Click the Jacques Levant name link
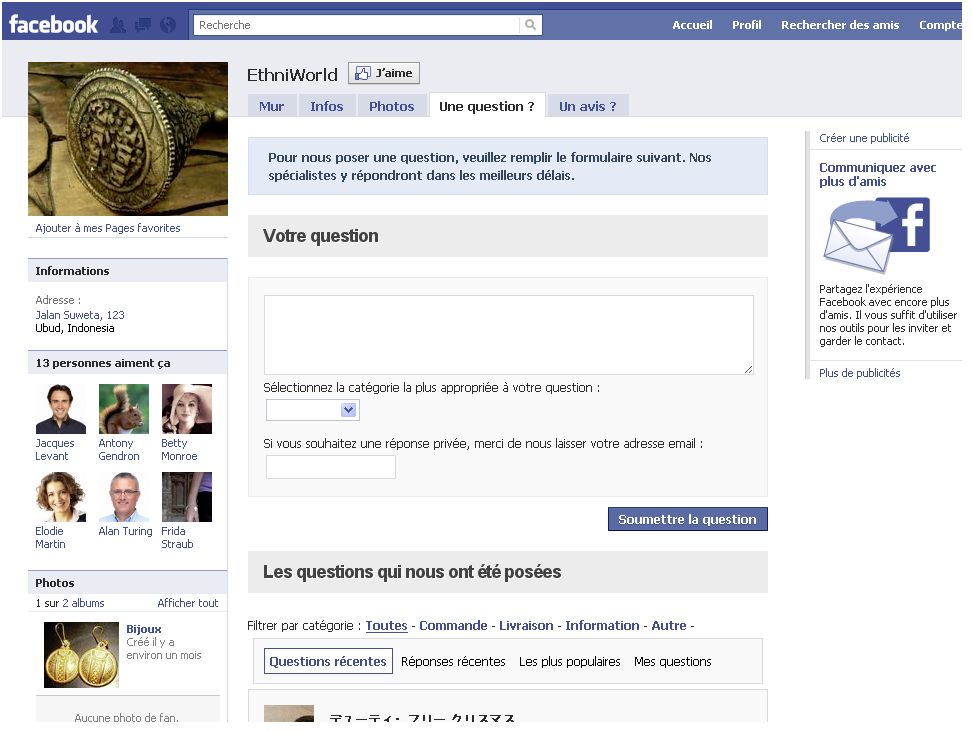Image resolution: width=972 pixels, height=731 pixels. [x=55, y=450]
